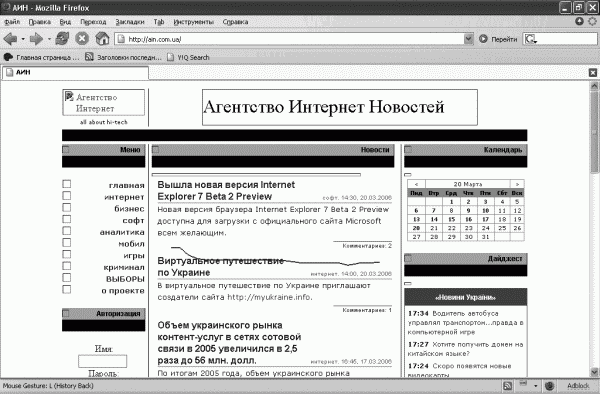Image resolution: width=600 pixels, height=394 pixels.
Task: Close the current tab with X icon
Action: point(593,73)
